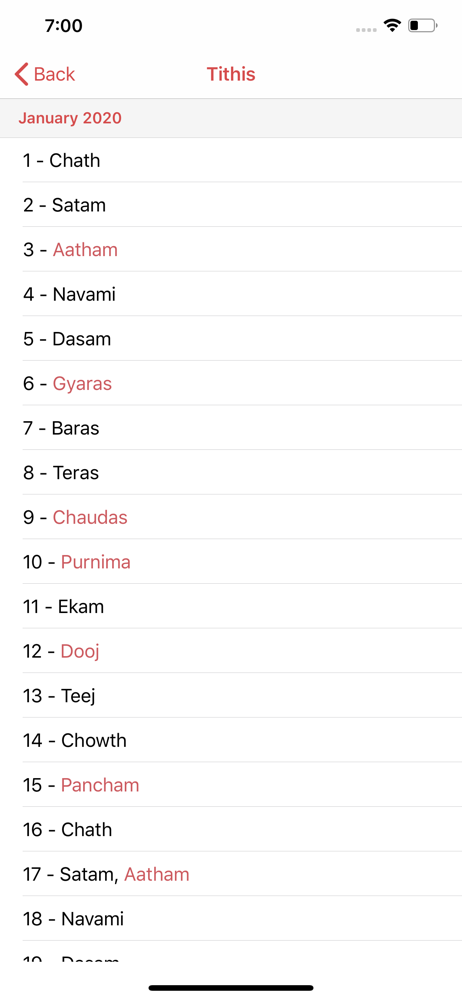Tap the battery indicator icon
The width and height of the screenshot is (462, 1000).
[423, 26]
